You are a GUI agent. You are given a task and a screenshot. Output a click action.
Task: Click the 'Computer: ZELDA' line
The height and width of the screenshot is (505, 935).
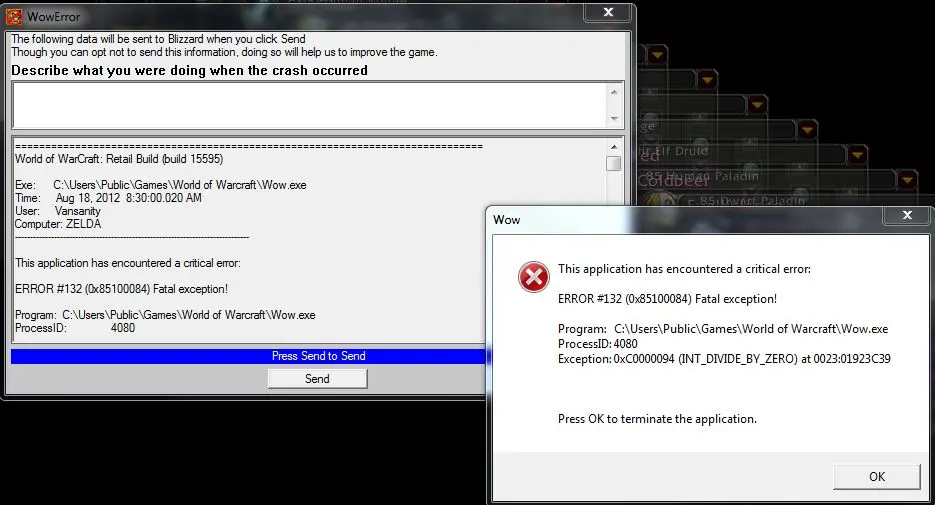coord(58,224)
